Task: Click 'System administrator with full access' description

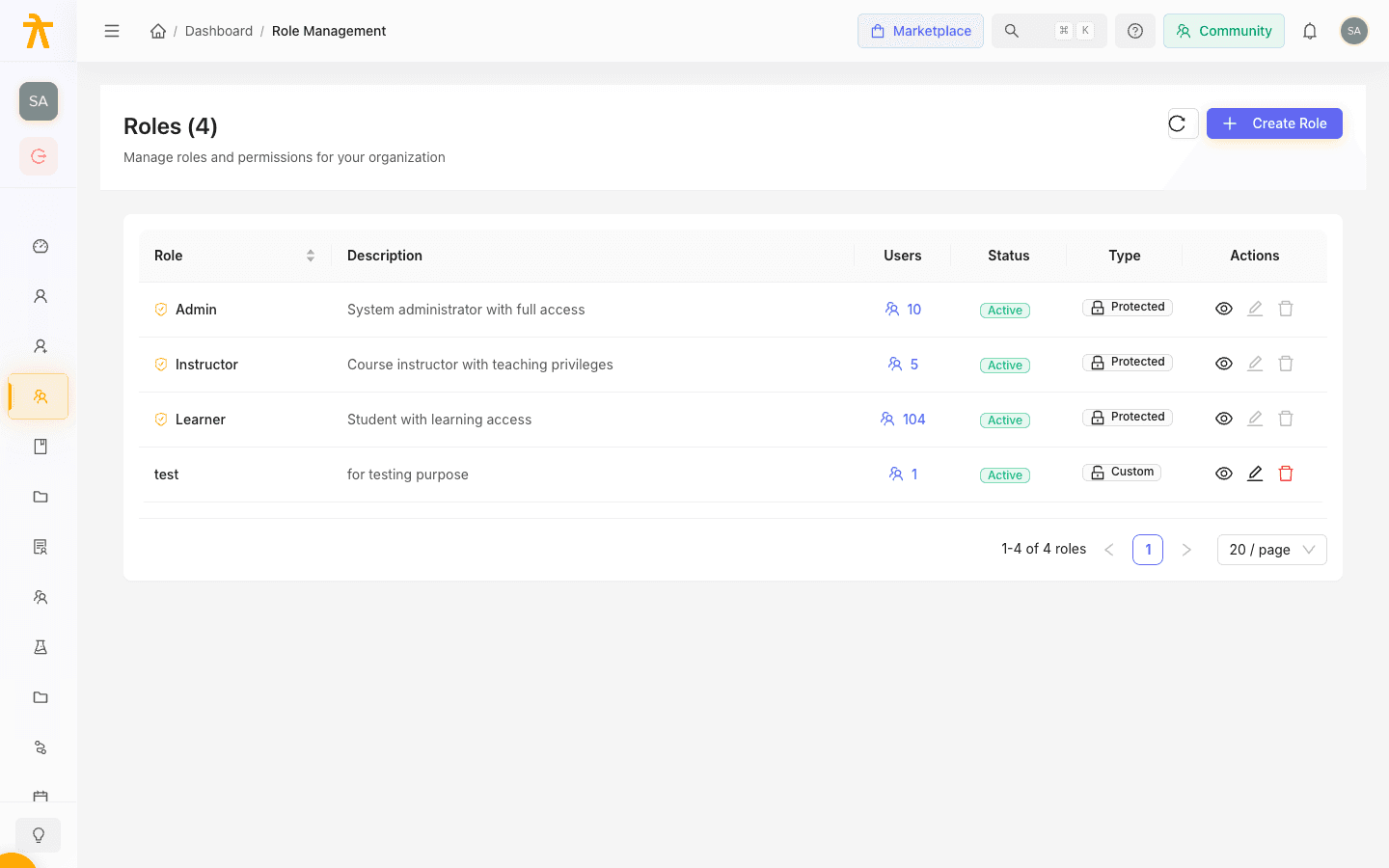Action: (466, 310)
